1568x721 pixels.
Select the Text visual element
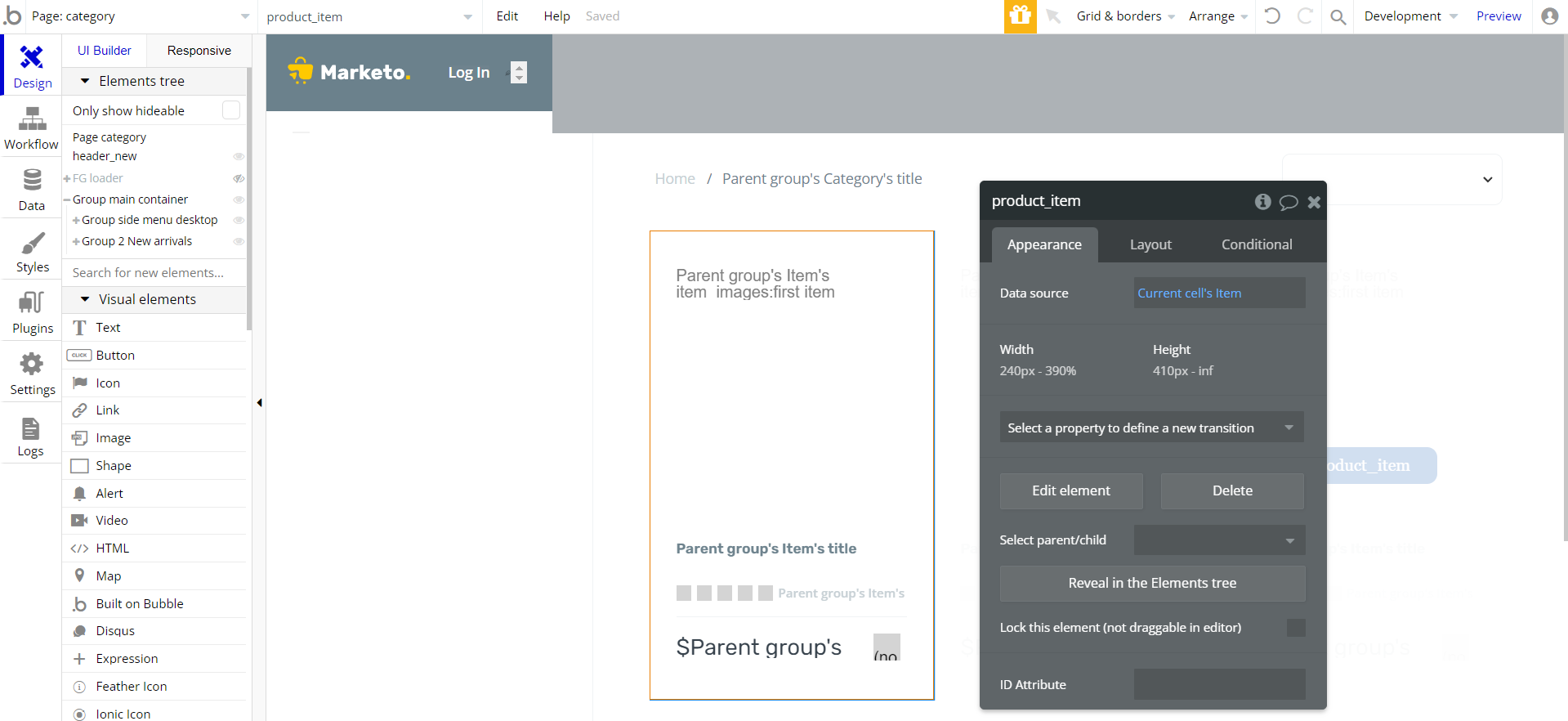pyautogui.click(x=155, y=328)
